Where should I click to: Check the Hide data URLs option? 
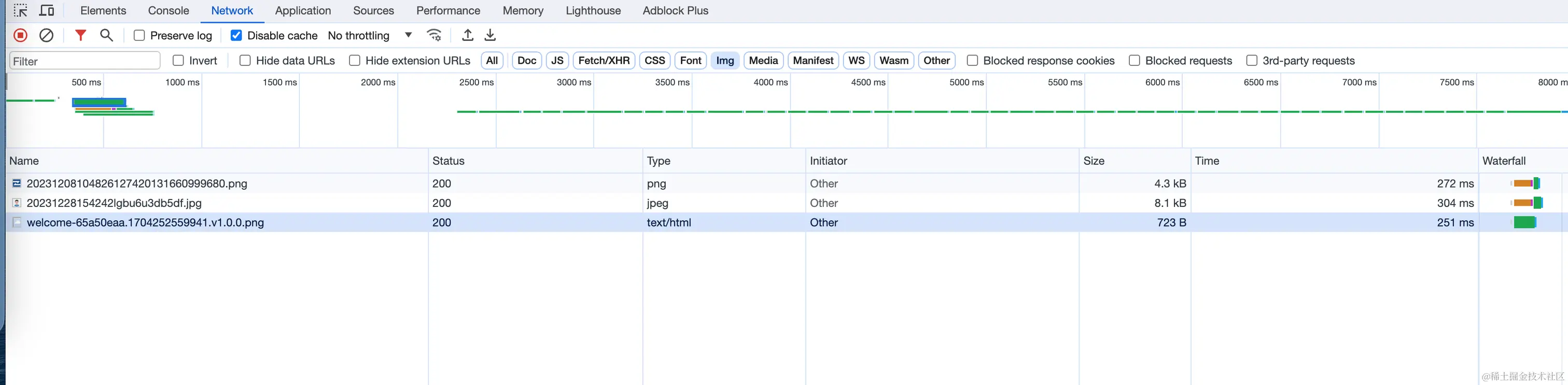[245, 60]
